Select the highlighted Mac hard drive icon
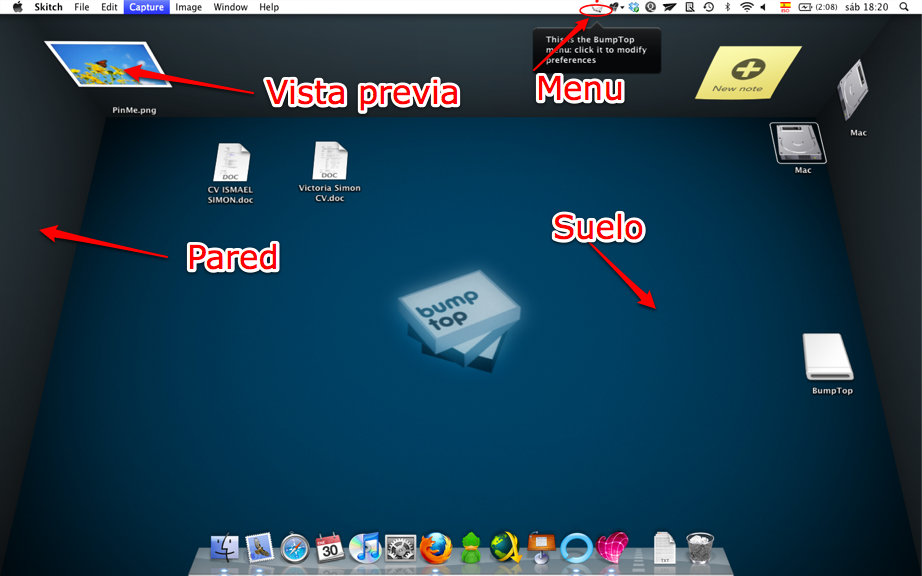This screenshot has height=576, width=922. coord(798,143)
